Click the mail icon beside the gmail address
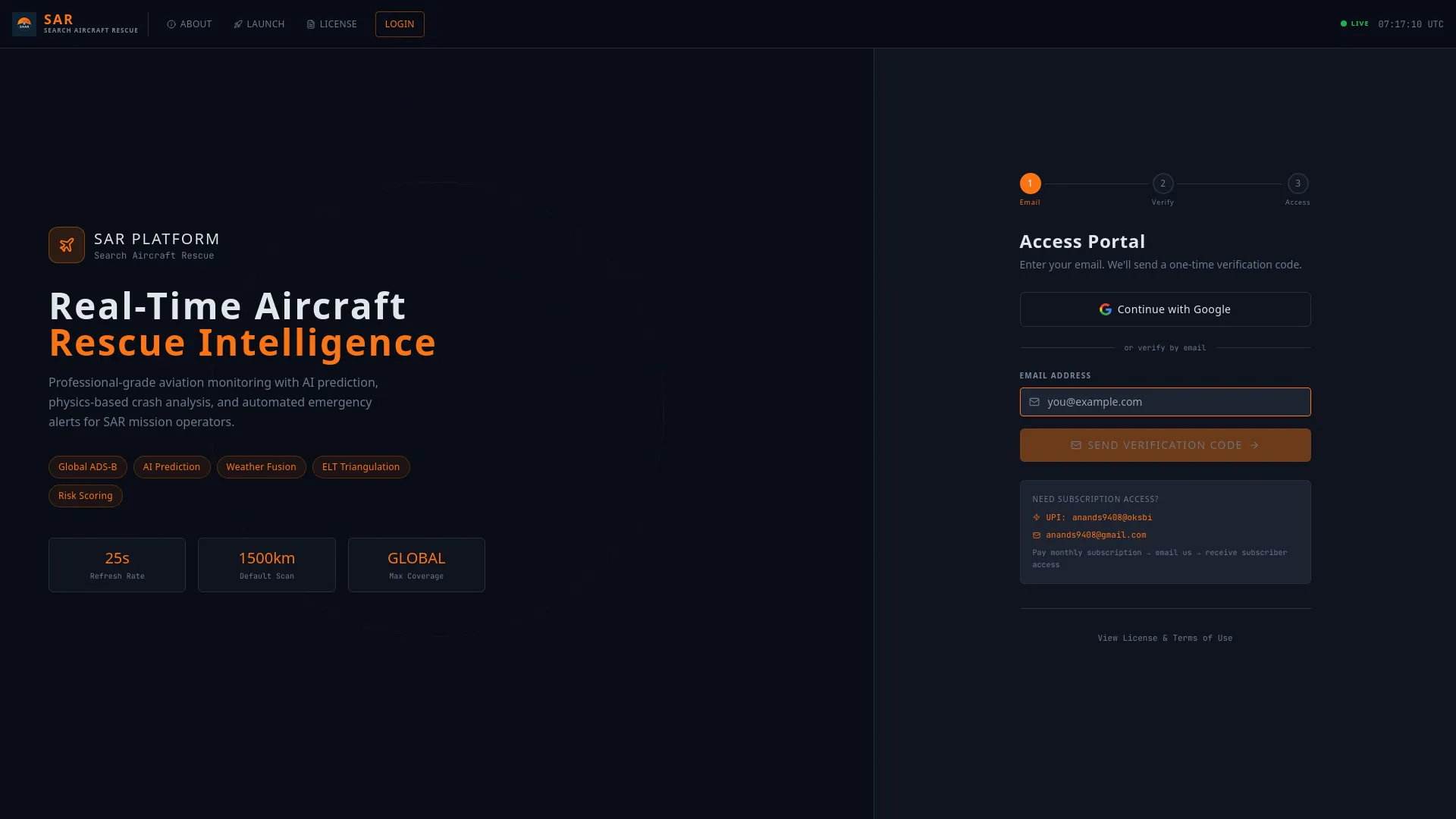The height and width of the screenshot is (819, 1456). pyautogui.click(x=1037, y=535)
